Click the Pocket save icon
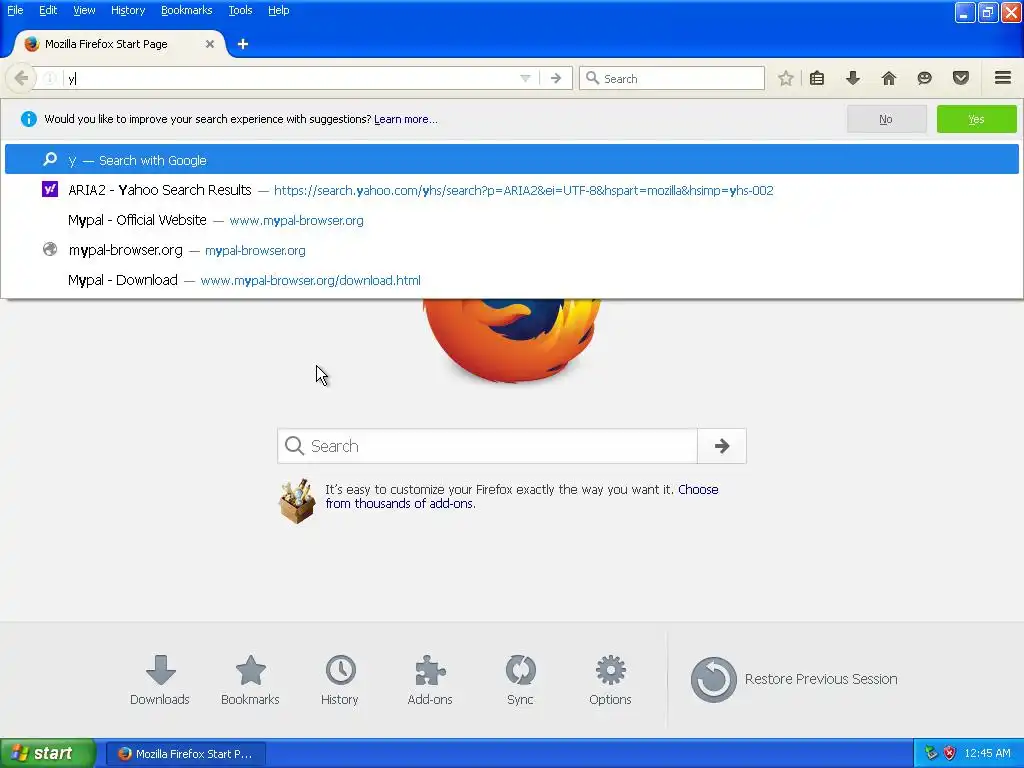 961,78
